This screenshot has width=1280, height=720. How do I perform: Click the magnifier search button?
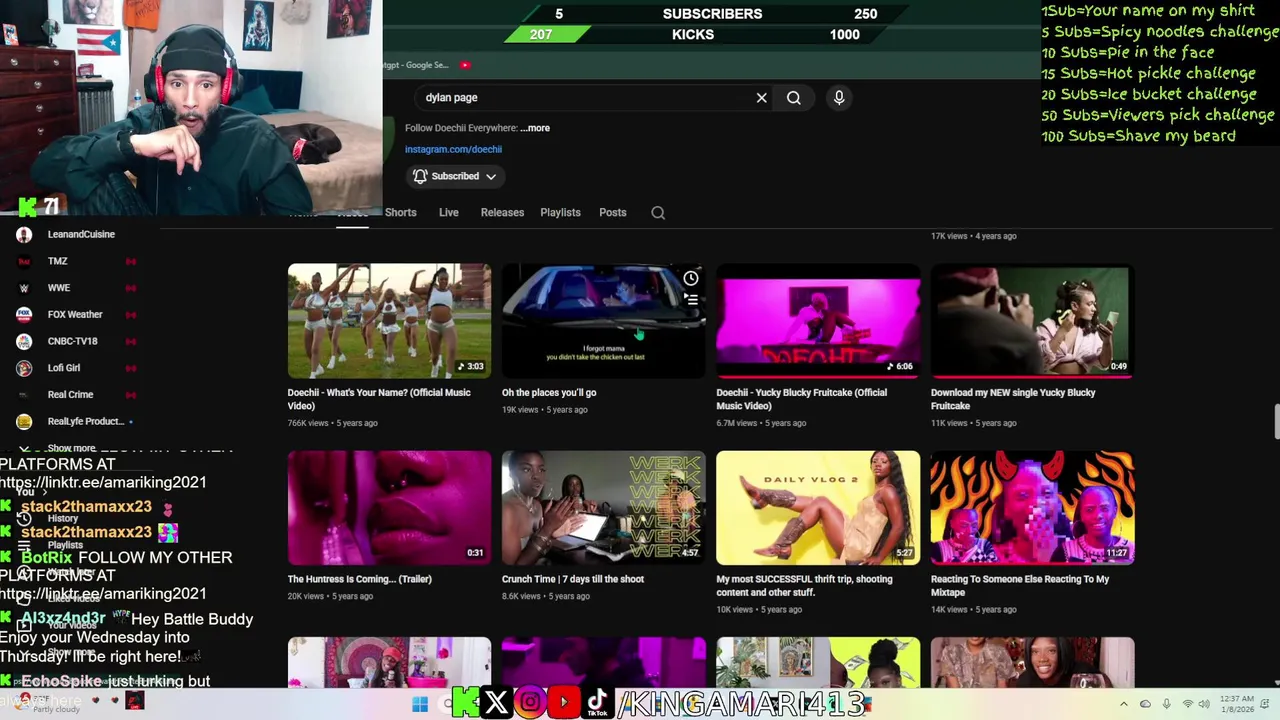[x=793, y=98]
